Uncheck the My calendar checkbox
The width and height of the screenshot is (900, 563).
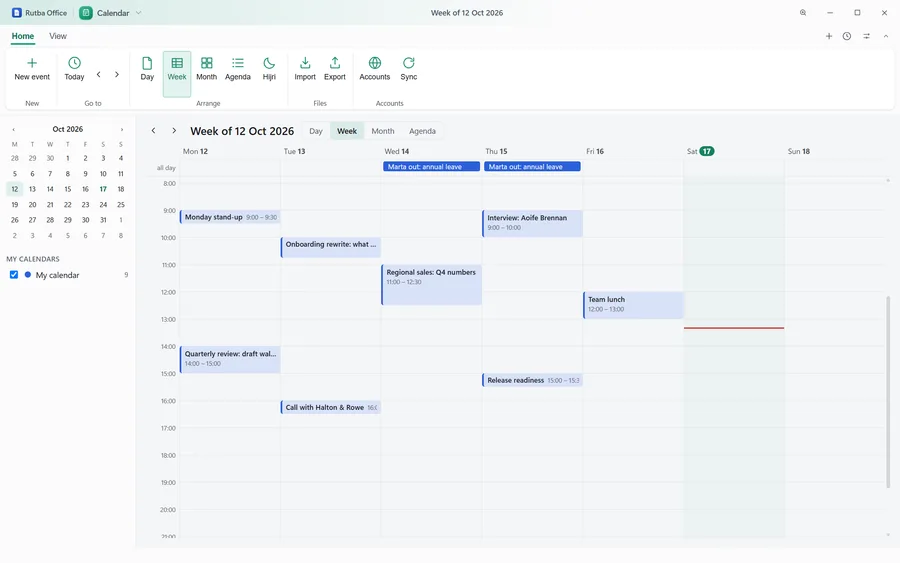click(14, 275)
